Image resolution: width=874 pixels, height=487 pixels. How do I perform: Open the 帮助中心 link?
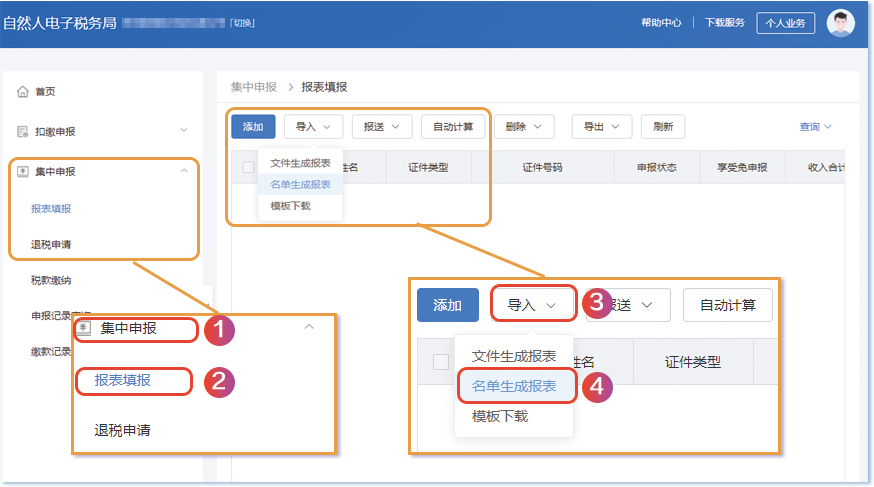(661, 23)
